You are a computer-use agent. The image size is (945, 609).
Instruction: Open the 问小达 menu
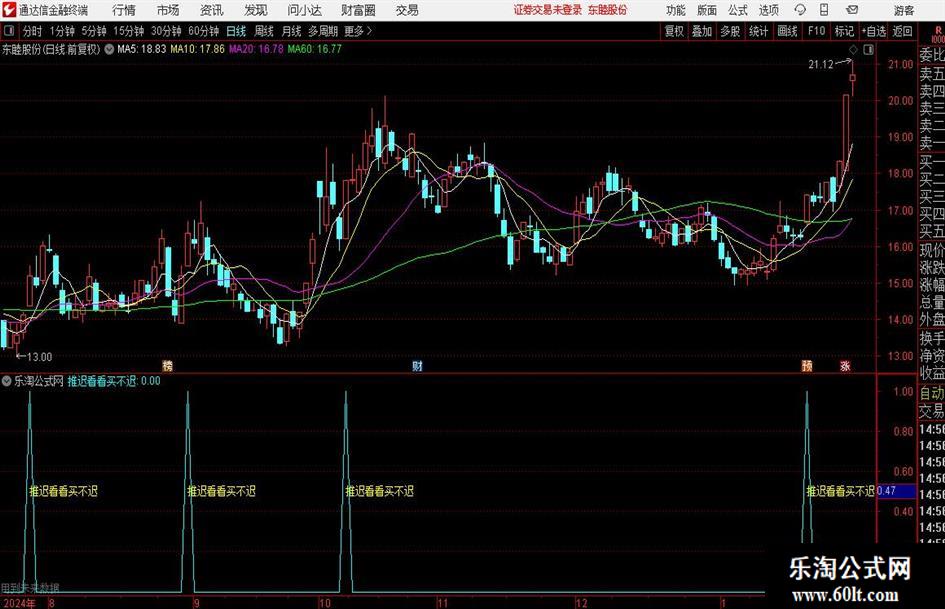click(x=304, y=10)
